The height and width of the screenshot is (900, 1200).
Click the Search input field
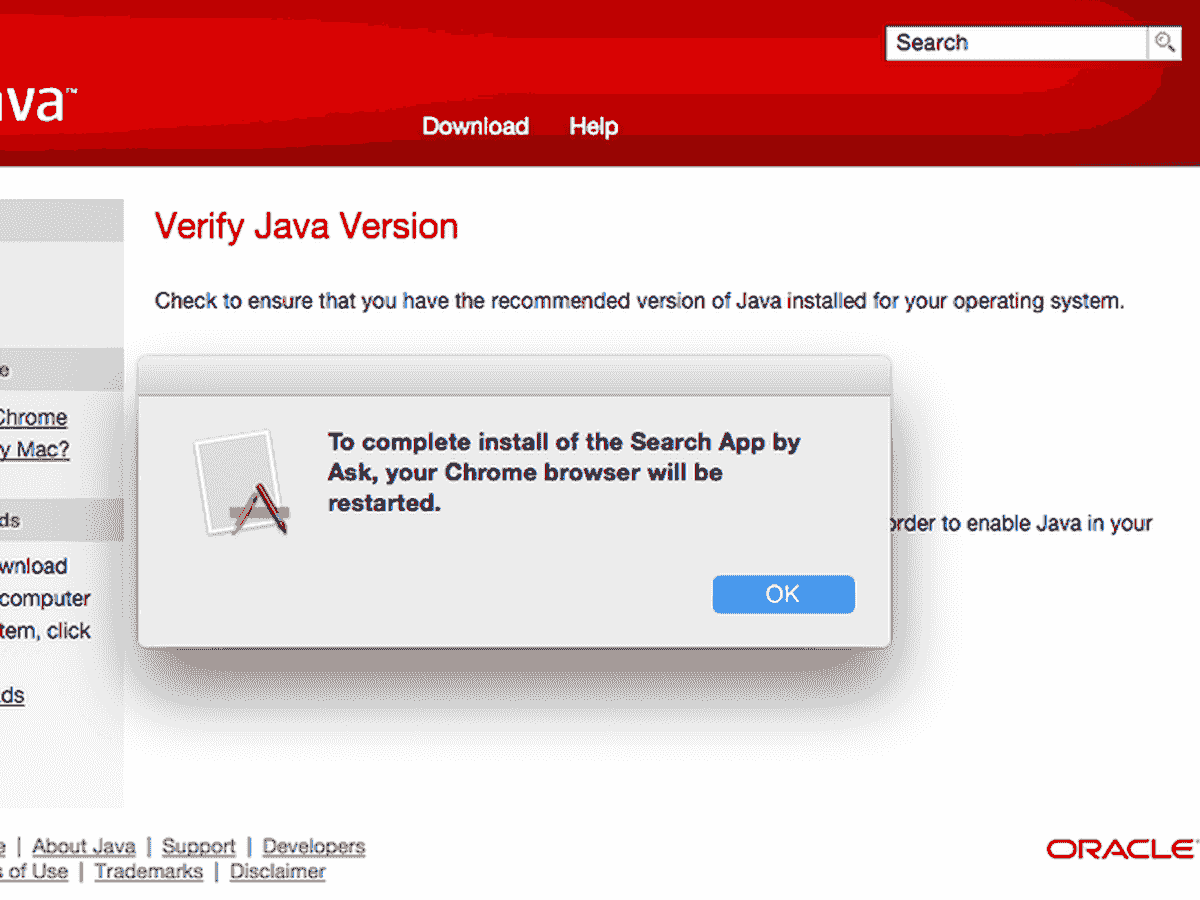1016,43
